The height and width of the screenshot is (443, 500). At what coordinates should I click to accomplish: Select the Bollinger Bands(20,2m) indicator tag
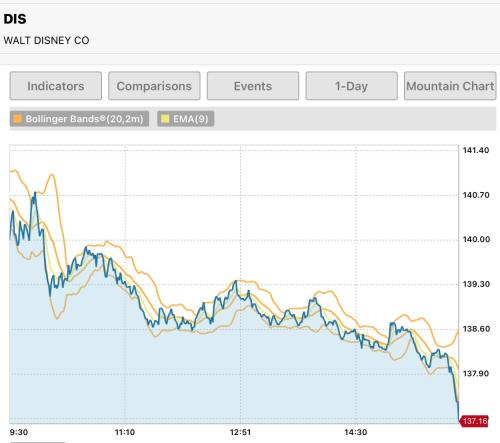pos(79,119)
